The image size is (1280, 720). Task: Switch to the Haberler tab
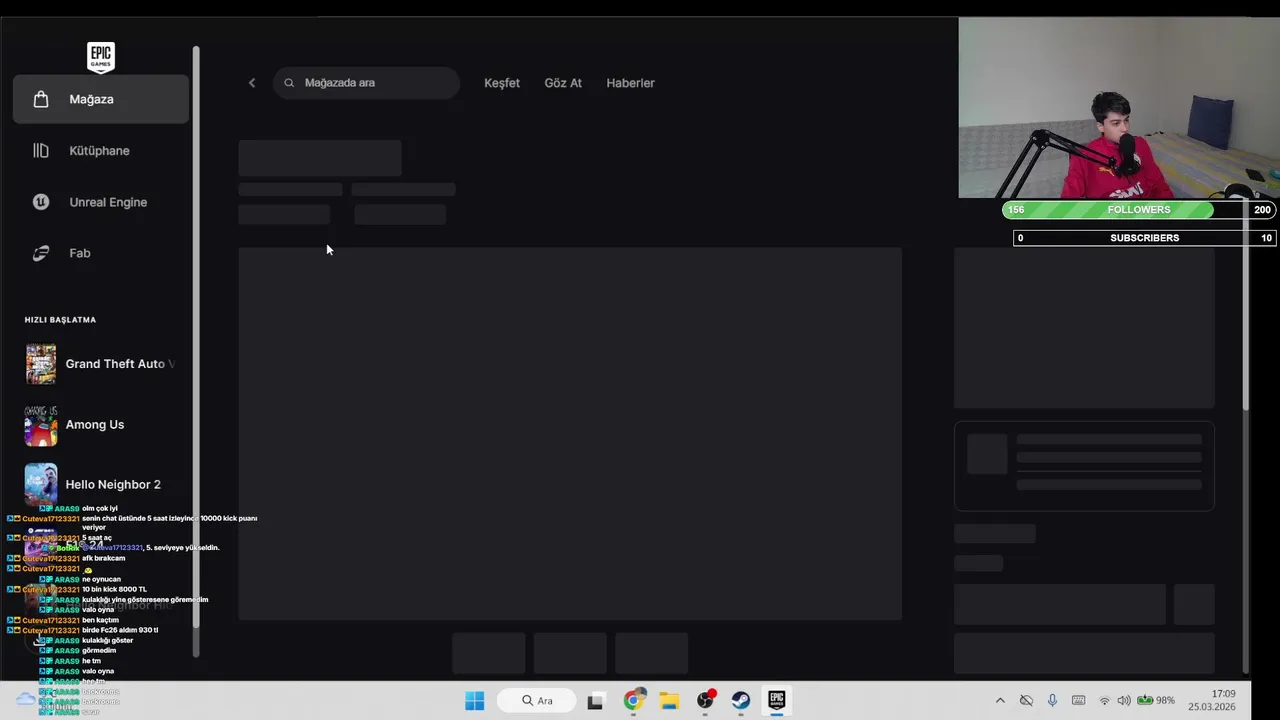pos(630,83)
